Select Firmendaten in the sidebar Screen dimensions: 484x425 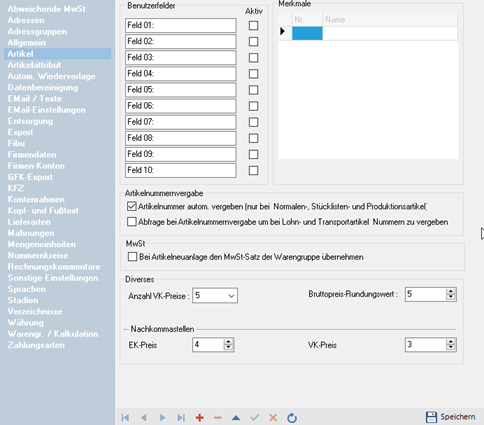click(32, 155)
